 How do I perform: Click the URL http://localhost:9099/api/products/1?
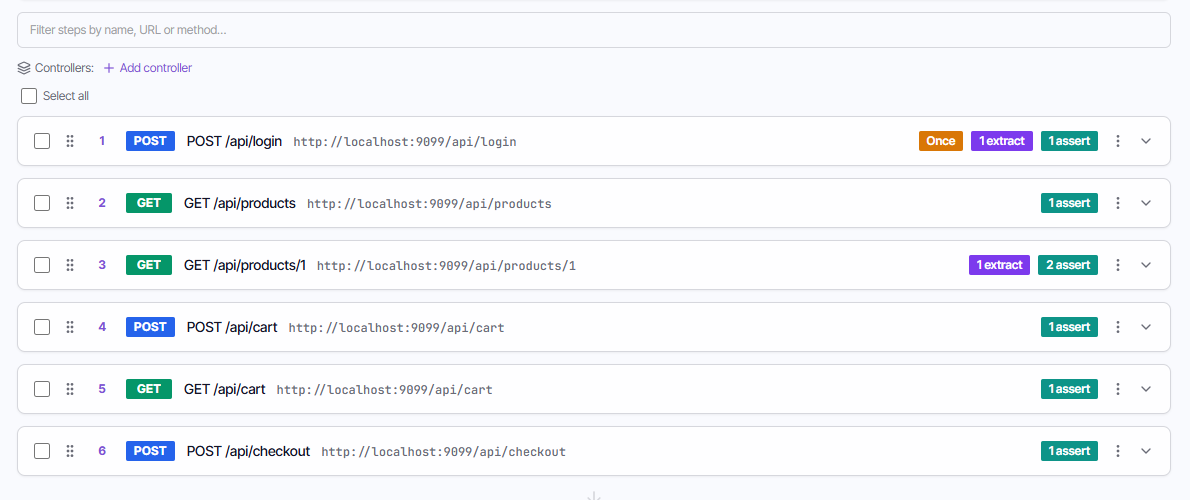446,266
